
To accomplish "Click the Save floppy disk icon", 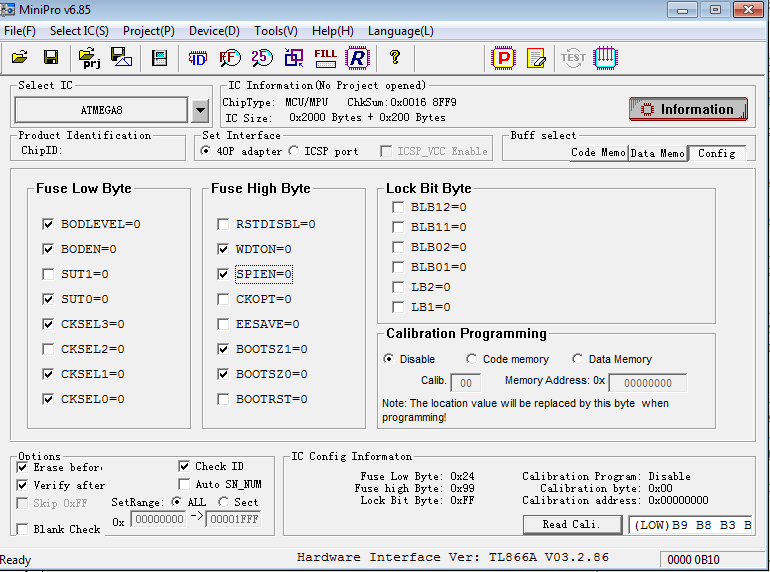I will (50, 57).
